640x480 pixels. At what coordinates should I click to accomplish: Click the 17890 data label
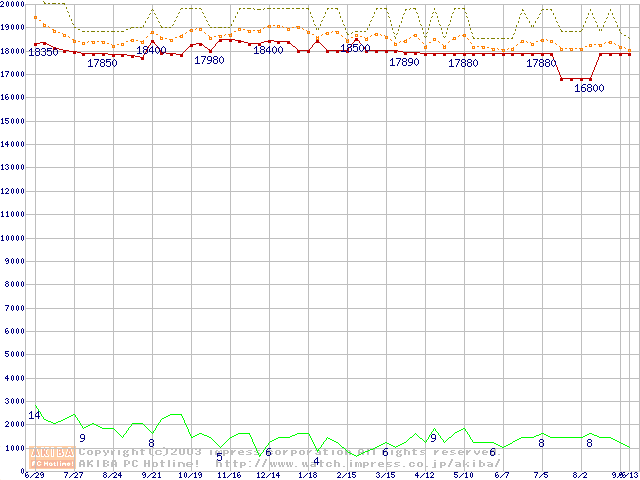[404, 62]
